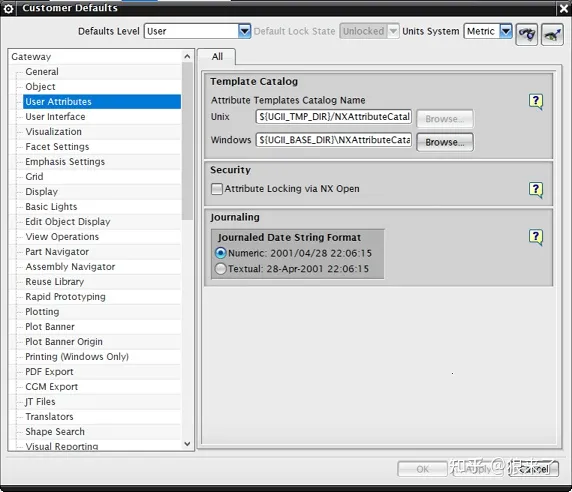Viewport: 572px width, 492px height.
Task: Open the Units System dropdown
Action: pos(506,31)
